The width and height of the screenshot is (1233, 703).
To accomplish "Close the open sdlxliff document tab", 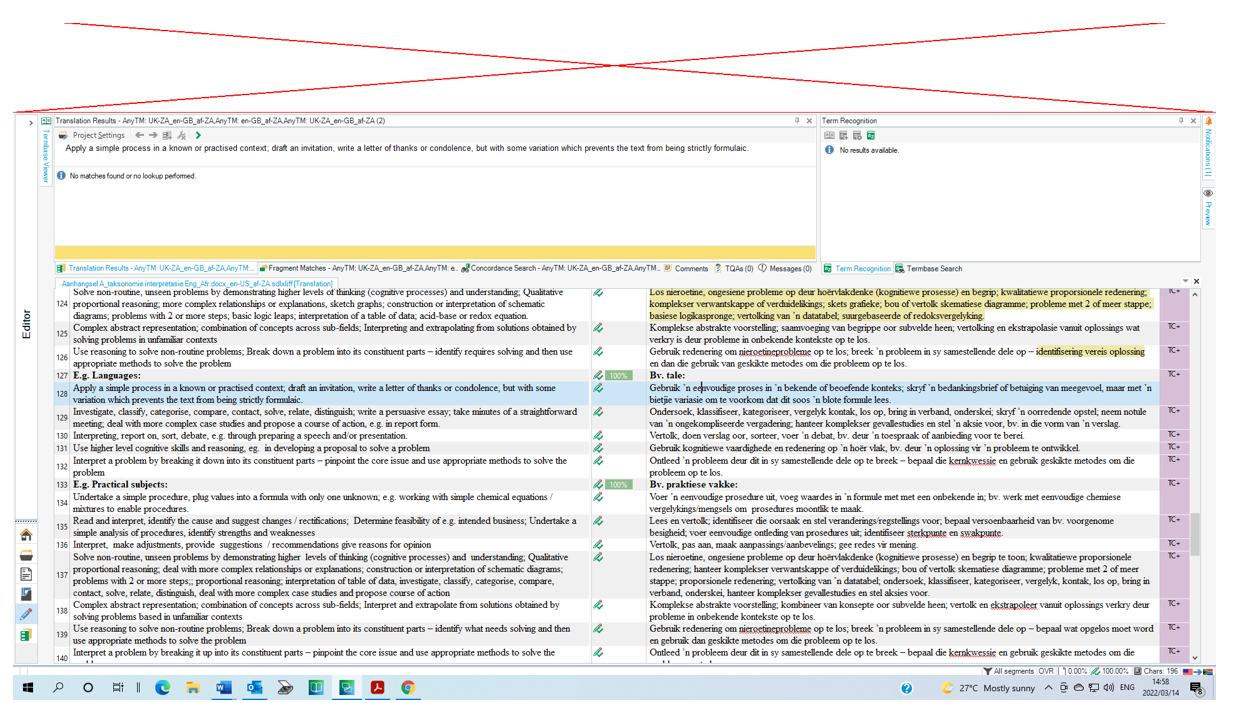I will 1196,282.
